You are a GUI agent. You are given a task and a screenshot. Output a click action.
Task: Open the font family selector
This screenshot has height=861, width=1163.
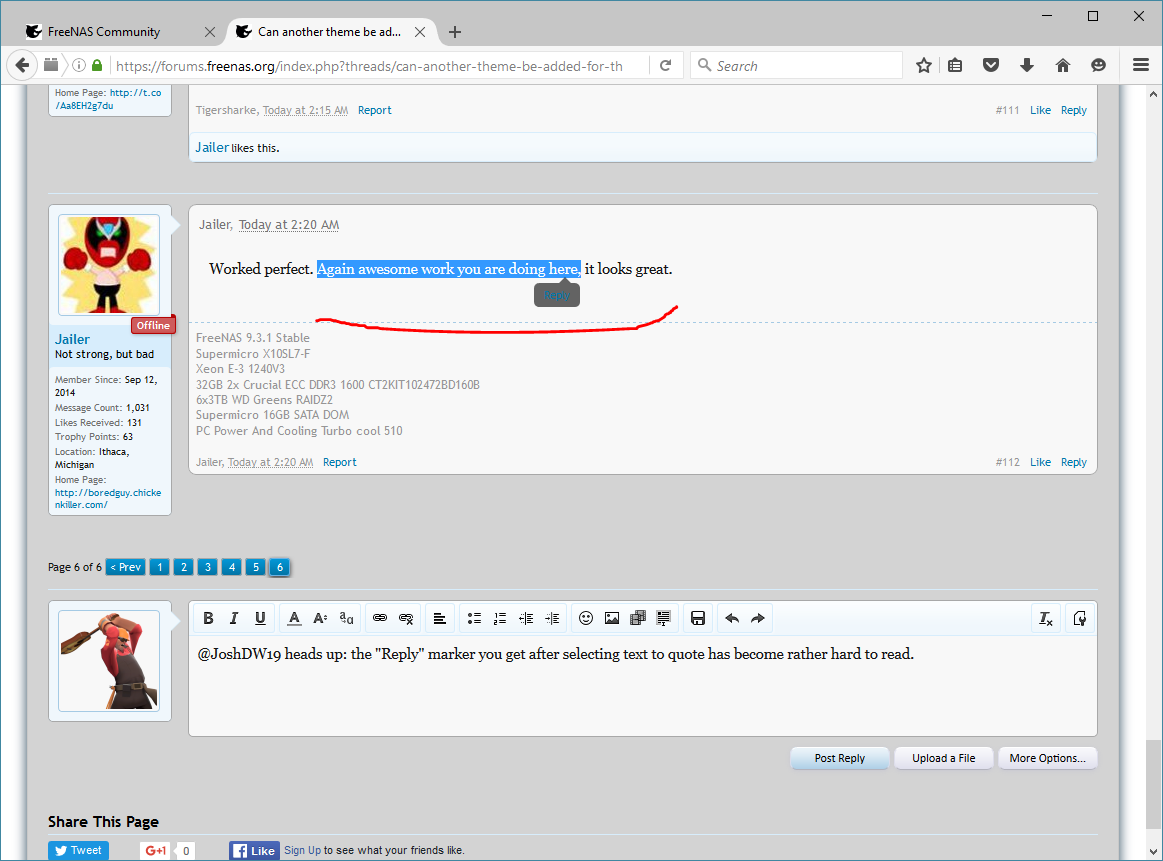[346, 618]
